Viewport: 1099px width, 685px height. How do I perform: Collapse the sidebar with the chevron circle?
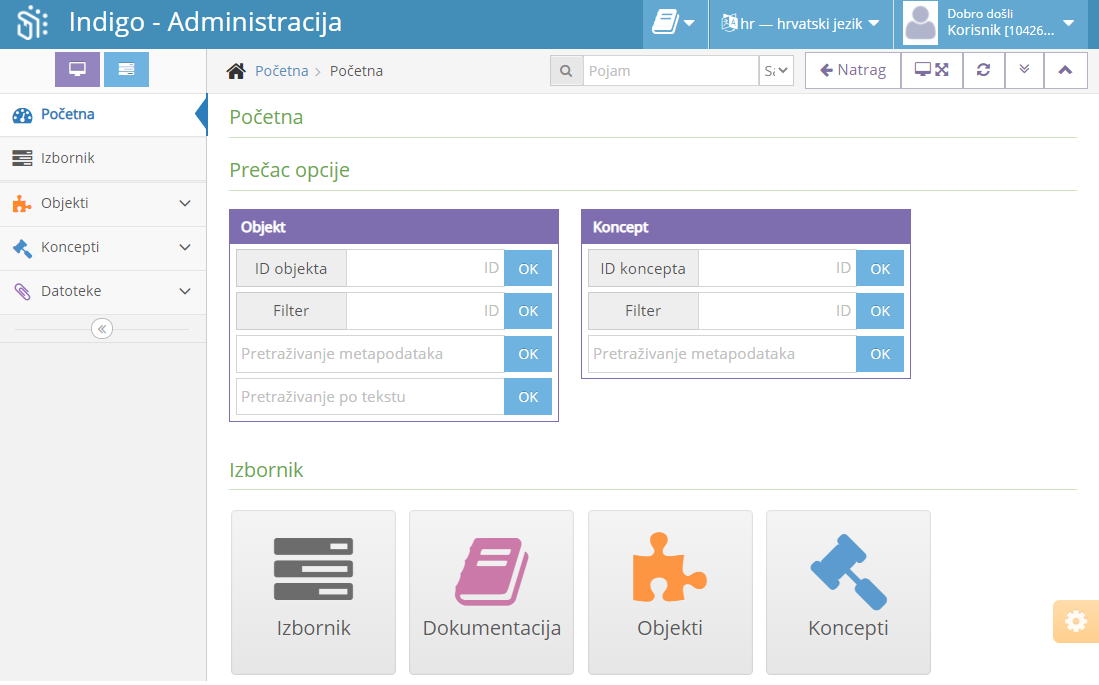[x=103, y=328]
